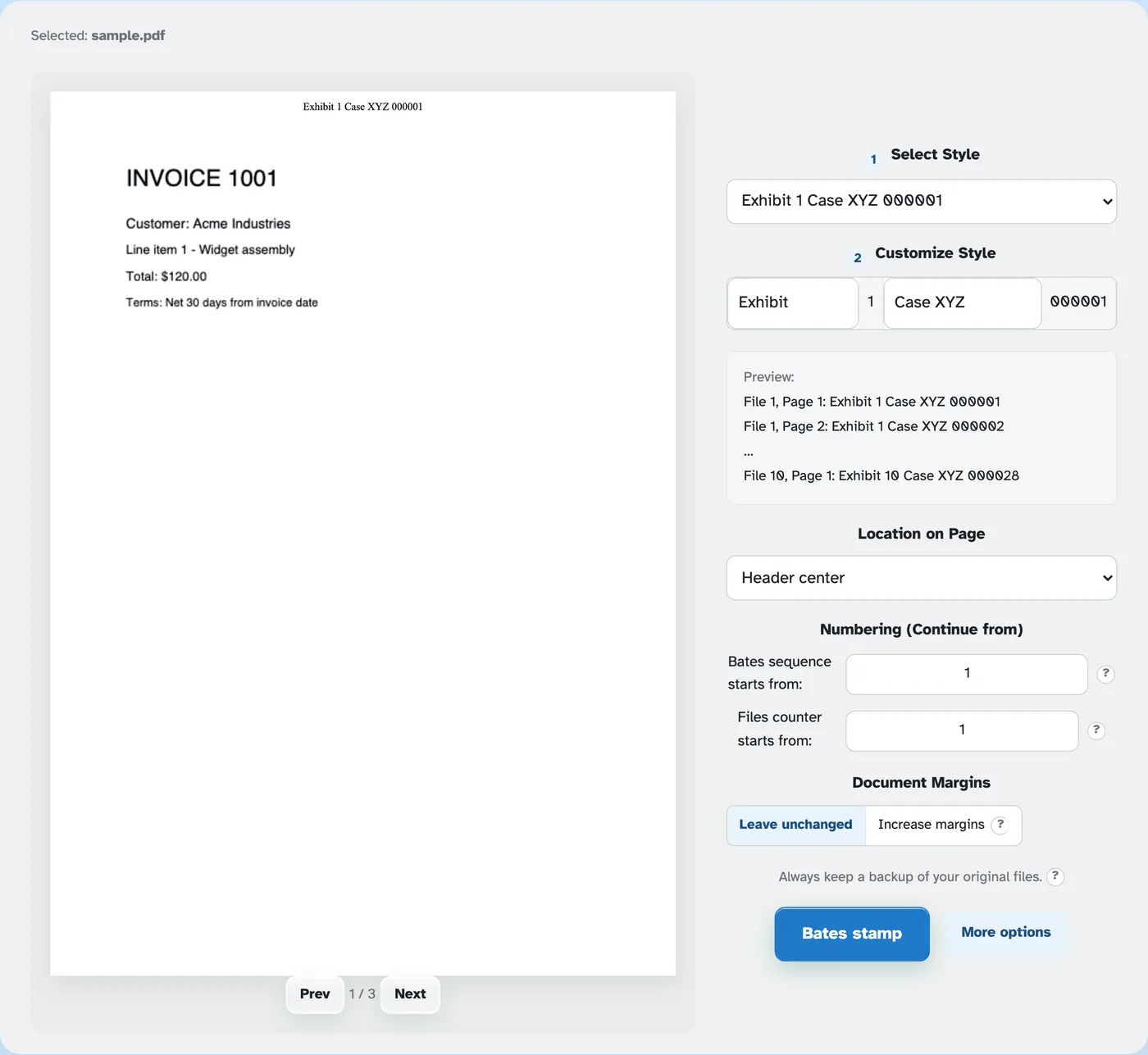This screenshot has height=1055, width=1148.
Task: Click the Numbering (Continue from) heading
Action: click(x=922, y=630)
